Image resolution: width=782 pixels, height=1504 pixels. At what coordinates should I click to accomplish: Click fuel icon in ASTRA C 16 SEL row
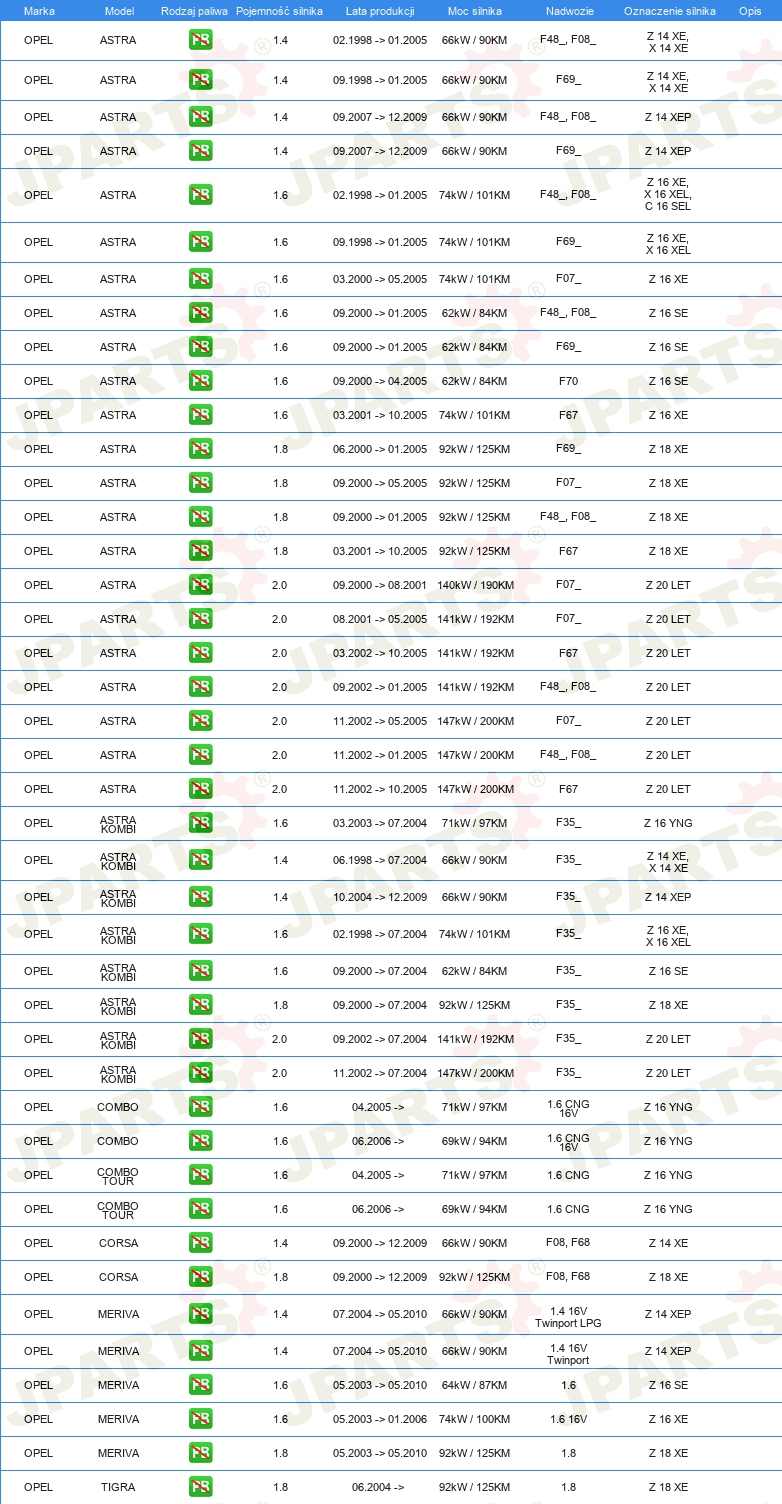(x=200, y=195)
